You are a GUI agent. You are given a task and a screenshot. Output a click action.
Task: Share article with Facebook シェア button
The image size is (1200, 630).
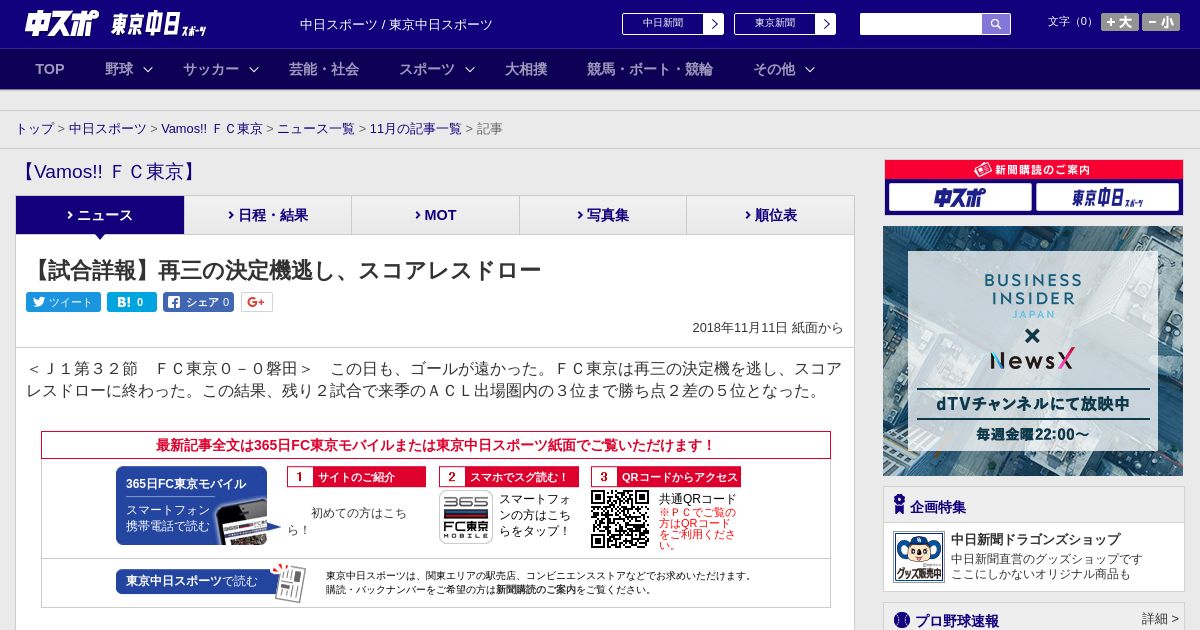[x=199, y=302]
